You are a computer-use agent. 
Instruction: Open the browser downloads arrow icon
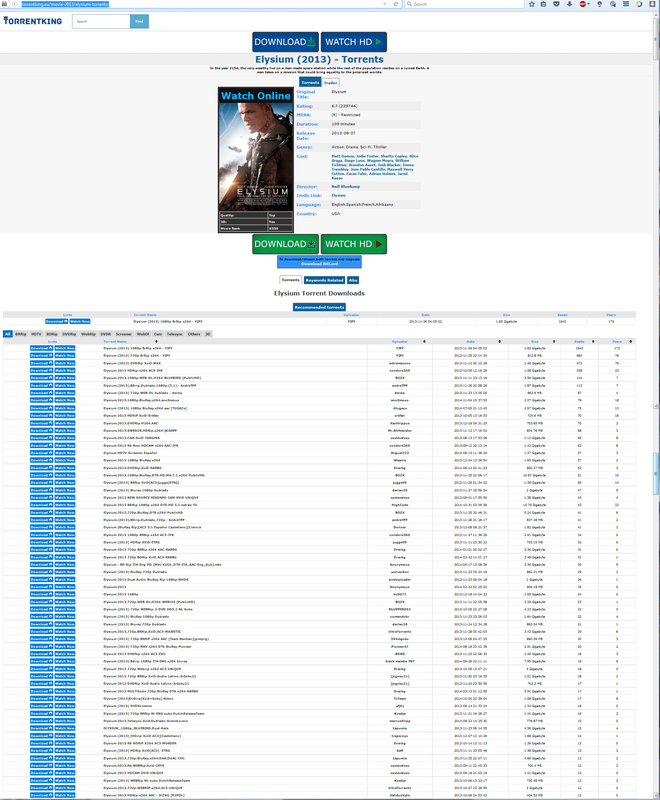tap(569, 4)
